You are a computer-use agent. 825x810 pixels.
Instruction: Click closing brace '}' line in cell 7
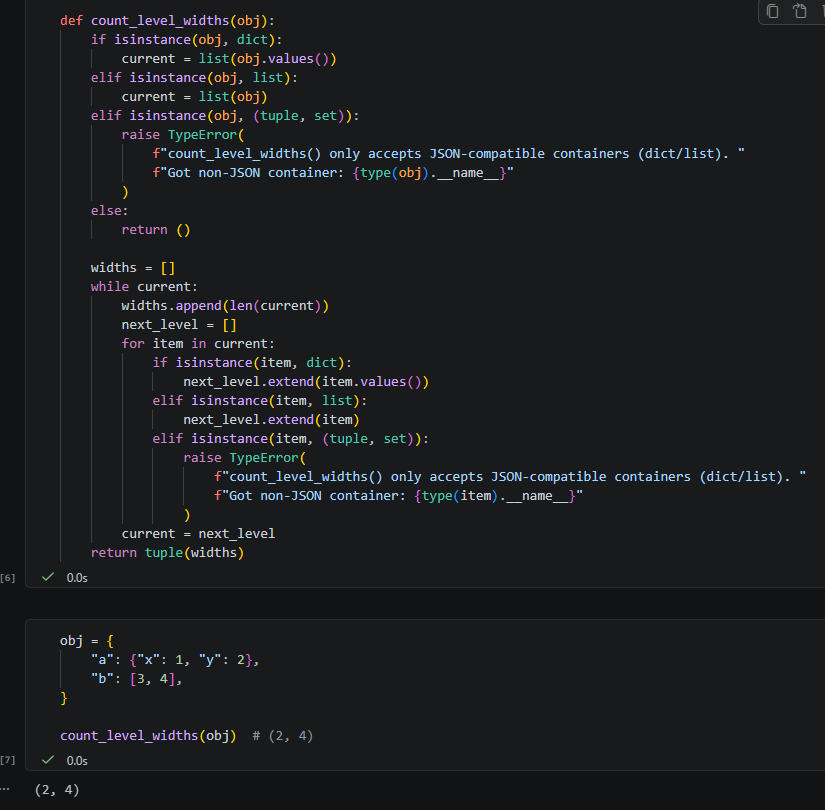[x=64, y=698]
